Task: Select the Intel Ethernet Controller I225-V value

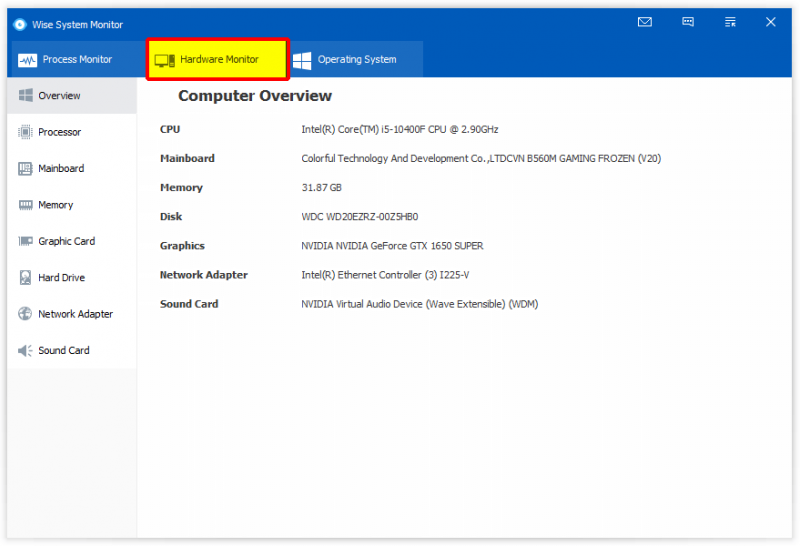Action: (x=385, y=275)
